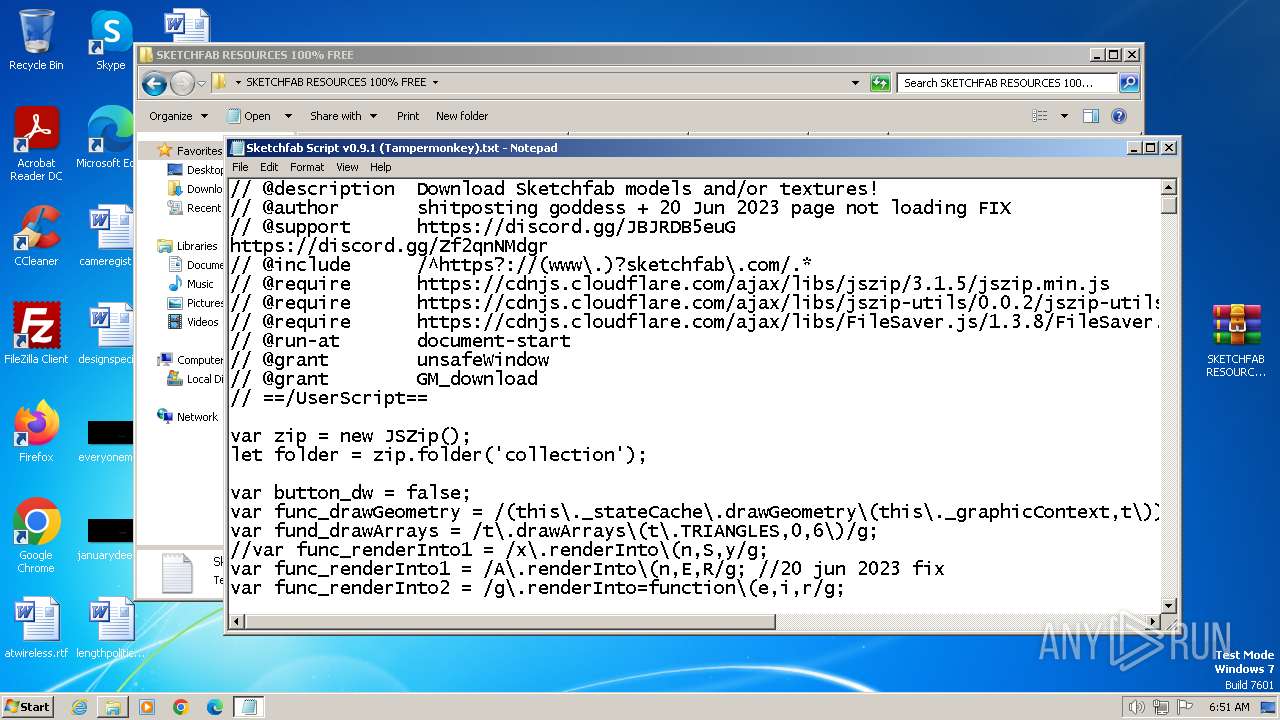Click the Explorer change view icon

[x=1040, y=116]
